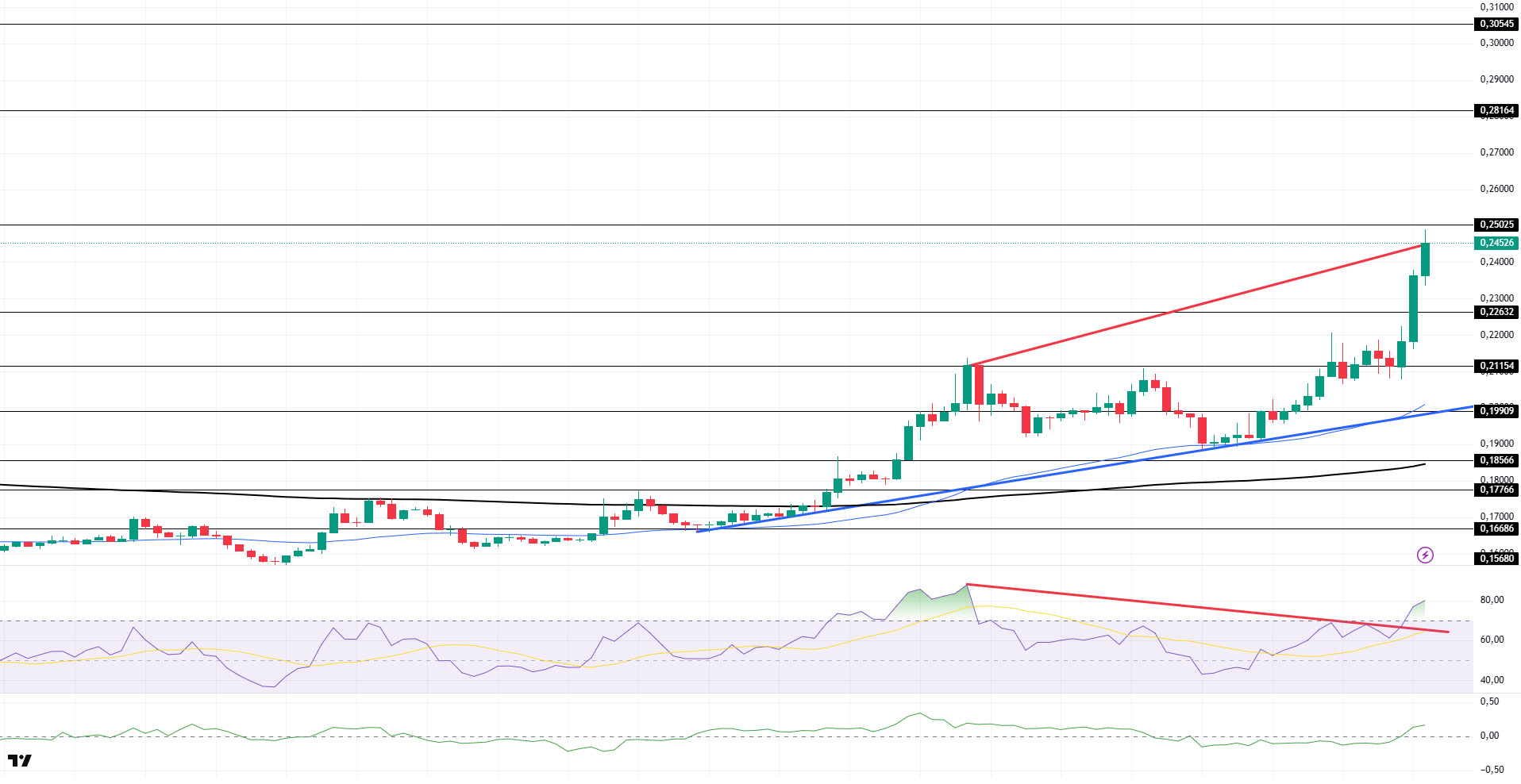
Task: Select the 0,19909 price label
Action: tap(1496, 411)
